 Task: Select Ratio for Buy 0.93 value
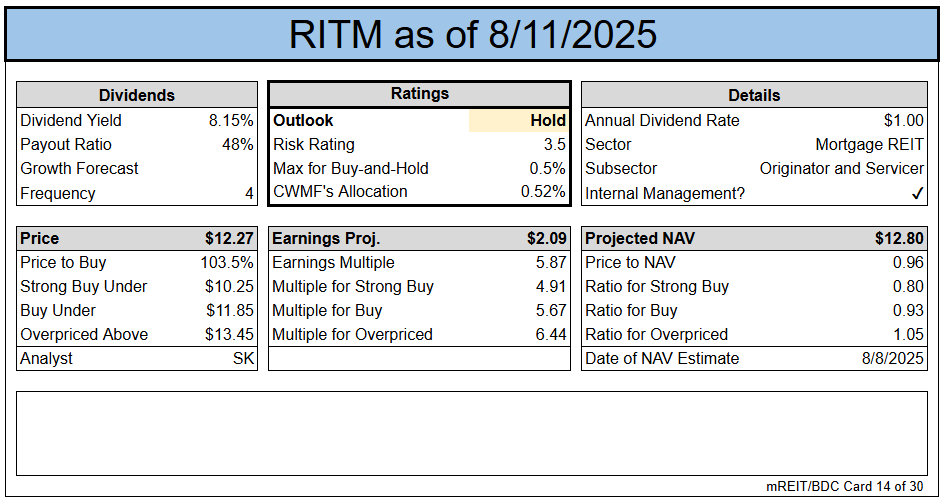coord(908,311)
